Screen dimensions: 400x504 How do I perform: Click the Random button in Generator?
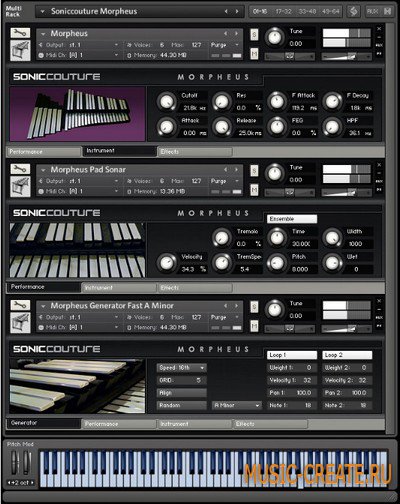pyautogui.click(x=182, y=405)
